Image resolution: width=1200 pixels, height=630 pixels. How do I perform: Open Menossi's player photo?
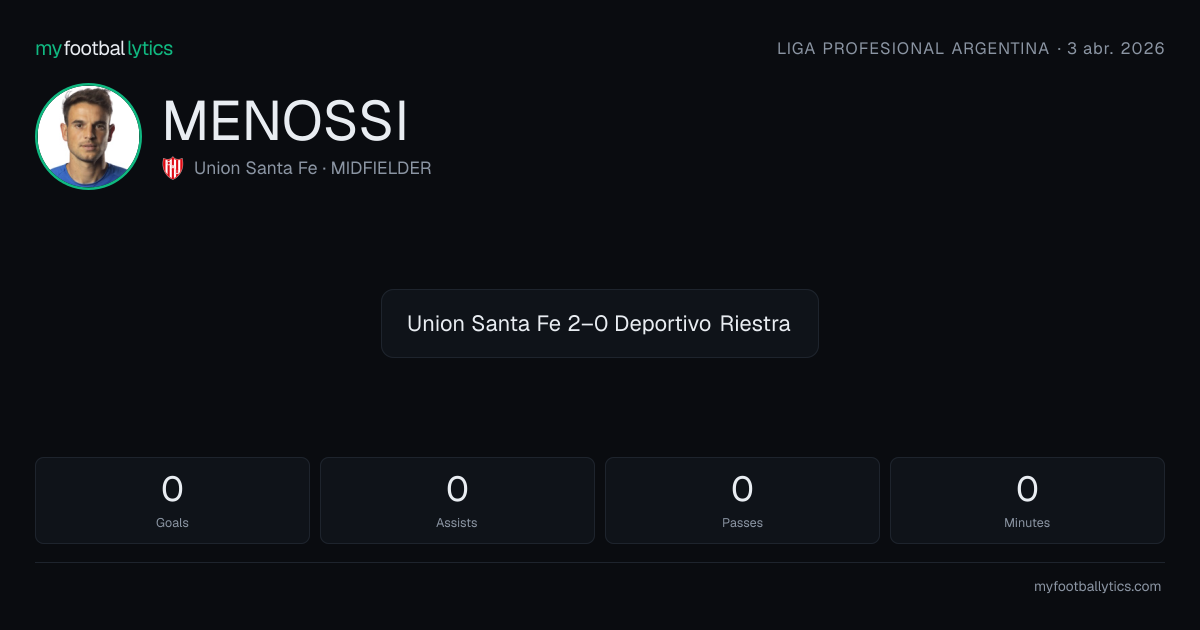[x=88, y=136]
